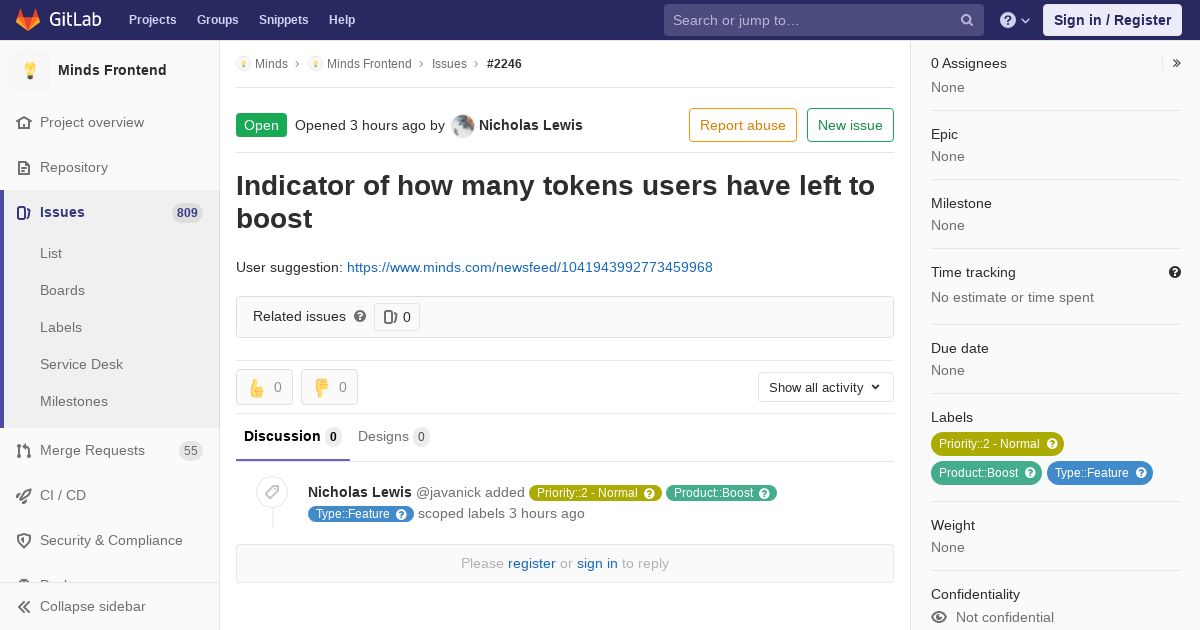Click the sign in link to reply
Screen dimensions: 1200x630
[597, 563]
